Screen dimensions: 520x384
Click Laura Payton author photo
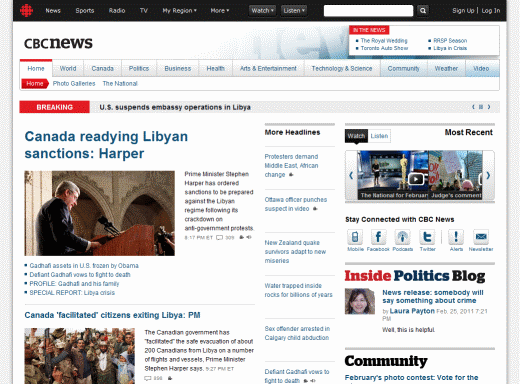click(x=360, y=301)
